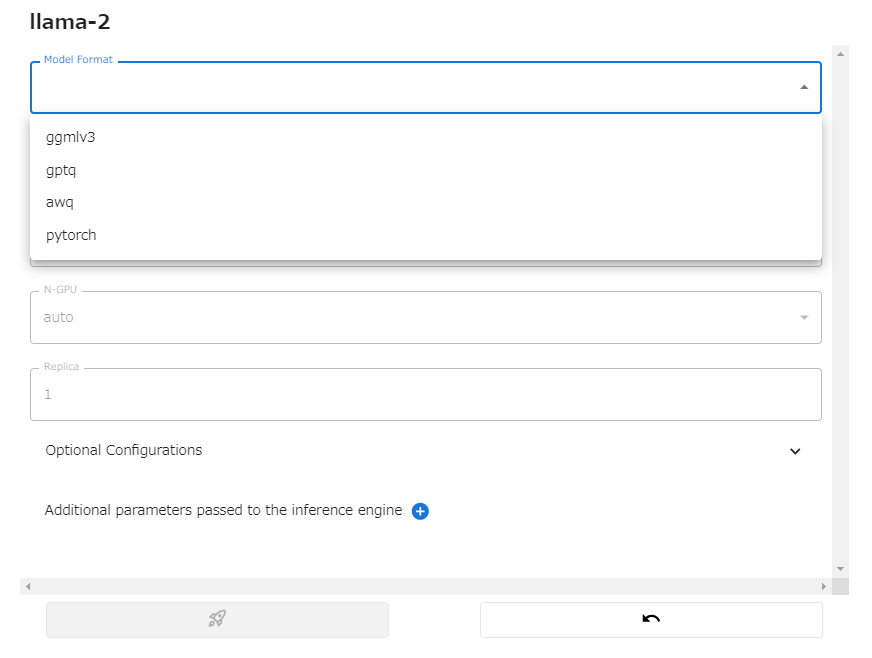Expand the Optional Configurations section

[425, 451]
